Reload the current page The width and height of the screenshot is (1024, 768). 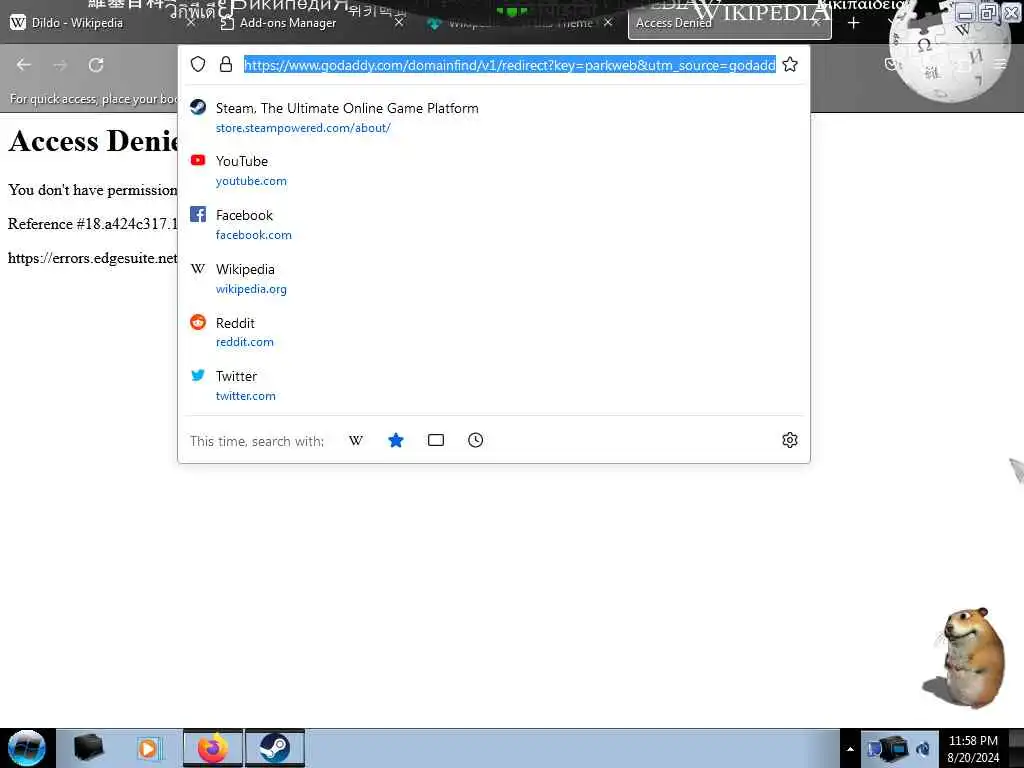(x=96, y=65)
